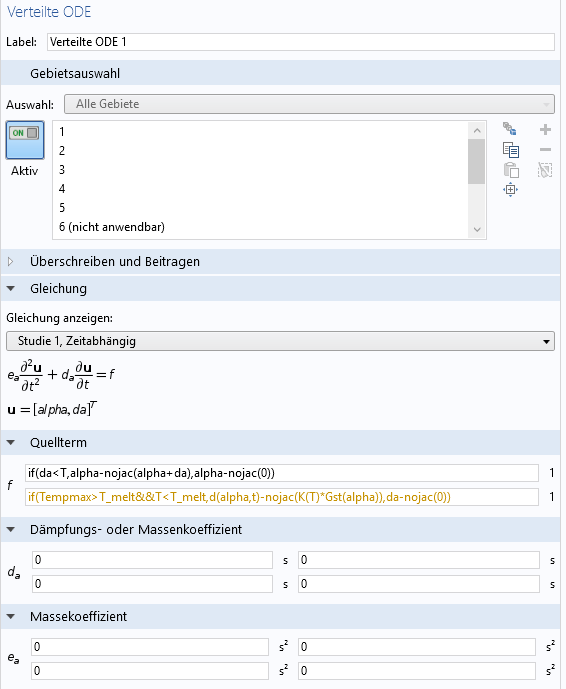Click the zoom to selection icon
The width and height of the screenshot is (566, 689).
coord(511,190)
